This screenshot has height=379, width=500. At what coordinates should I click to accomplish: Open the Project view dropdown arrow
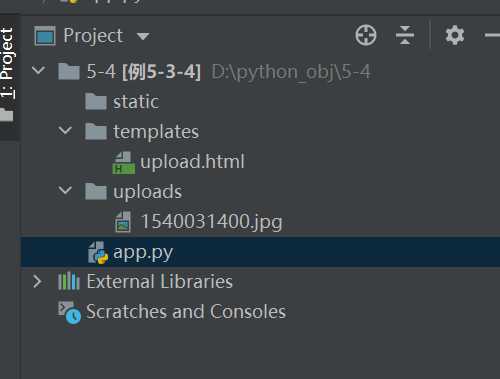coord(143,36)
